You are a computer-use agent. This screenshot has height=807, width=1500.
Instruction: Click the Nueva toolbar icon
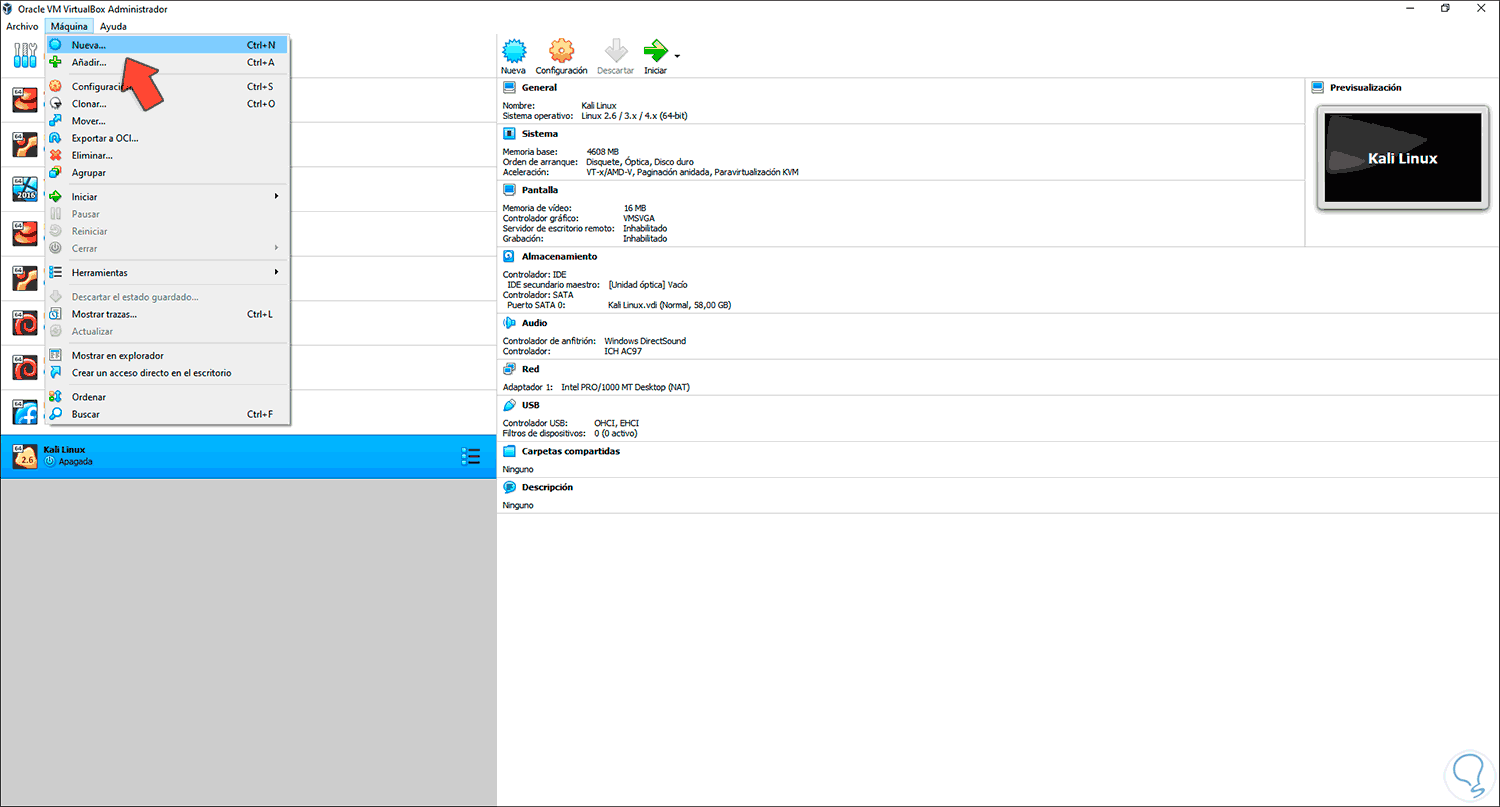click(x=513, y=51)
